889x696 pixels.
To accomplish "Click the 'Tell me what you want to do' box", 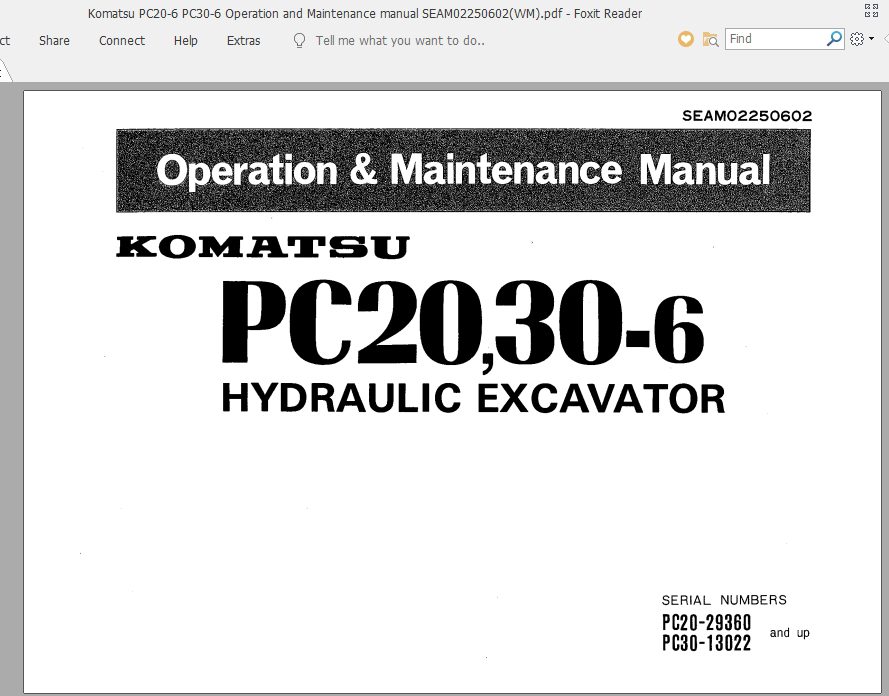I will click(400, 41).
